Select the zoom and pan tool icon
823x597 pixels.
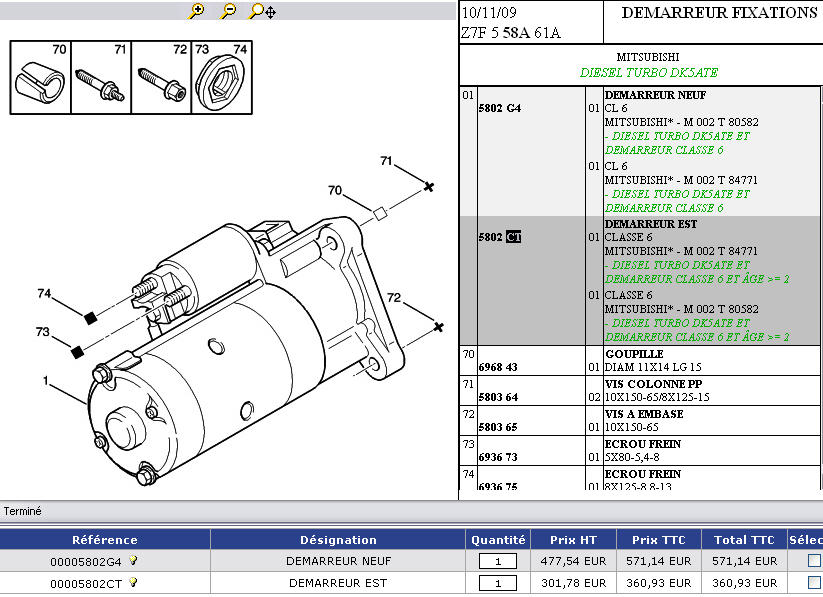(x=262, y=11)
